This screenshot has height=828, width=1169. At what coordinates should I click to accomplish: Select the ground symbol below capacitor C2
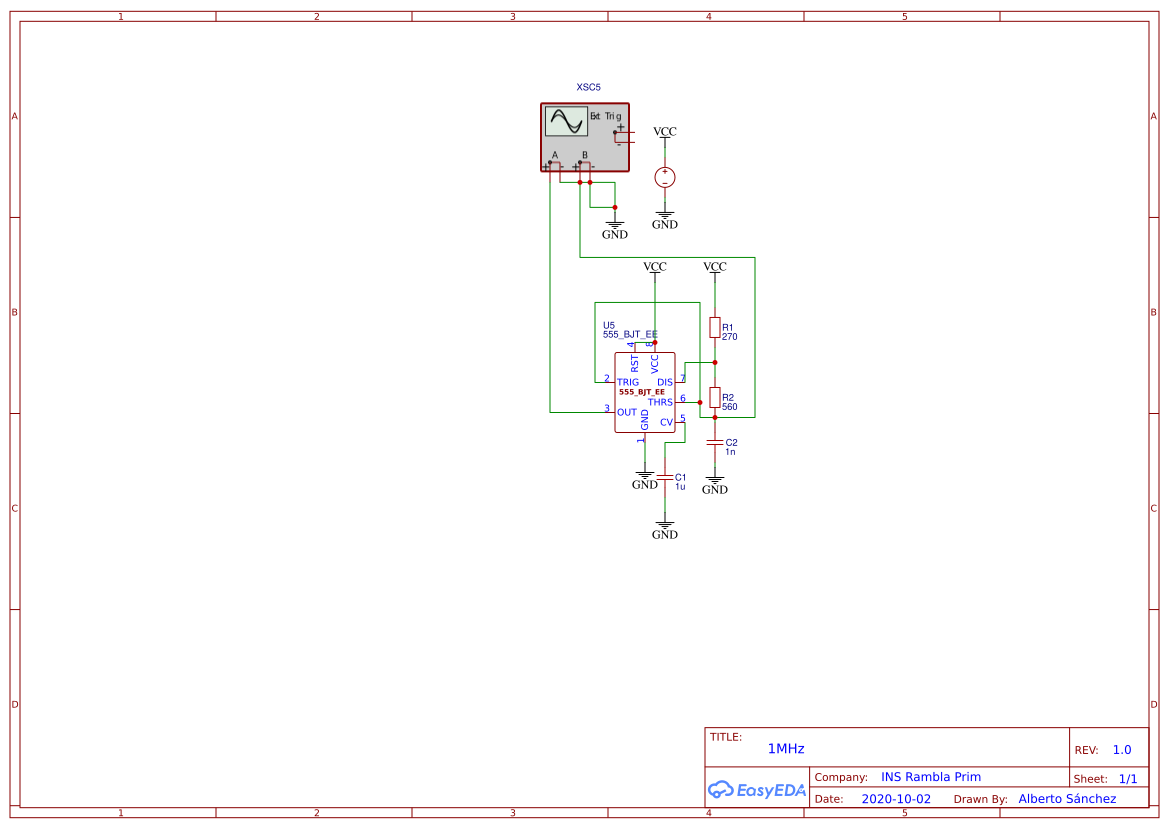(714, 484)
